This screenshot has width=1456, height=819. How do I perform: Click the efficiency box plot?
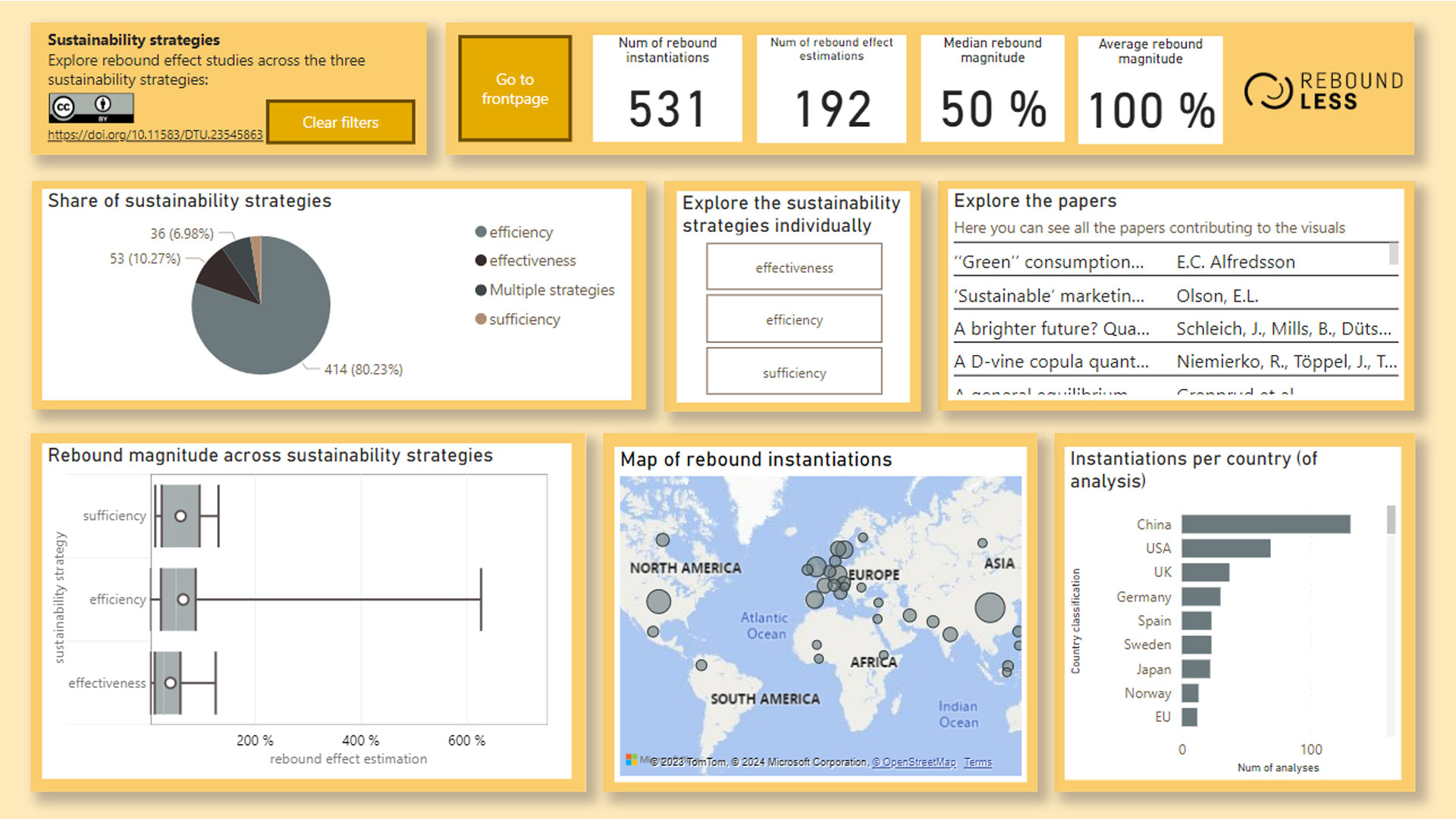[x=178, y=599]
